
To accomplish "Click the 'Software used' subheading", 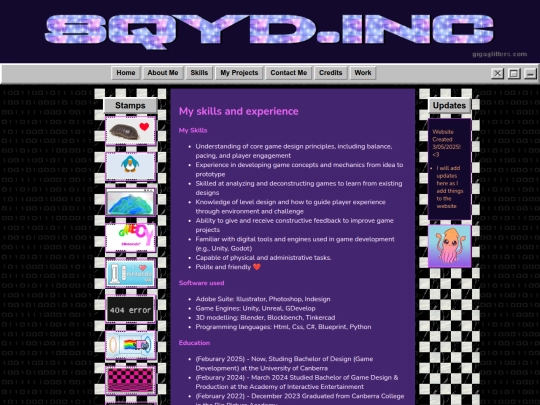I will pos(201,283).
